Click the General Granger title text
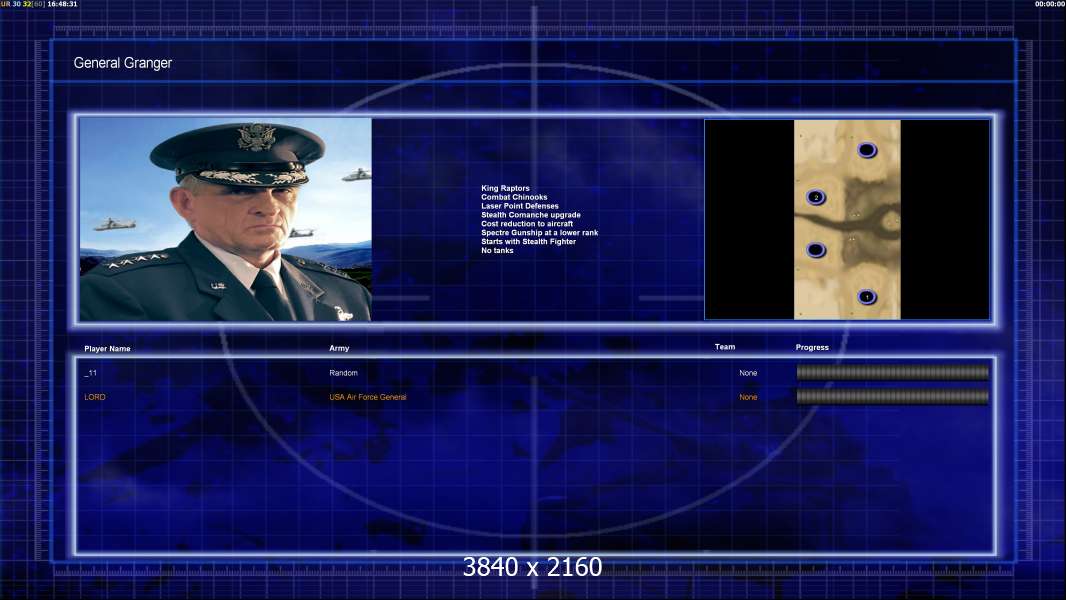 122,63
